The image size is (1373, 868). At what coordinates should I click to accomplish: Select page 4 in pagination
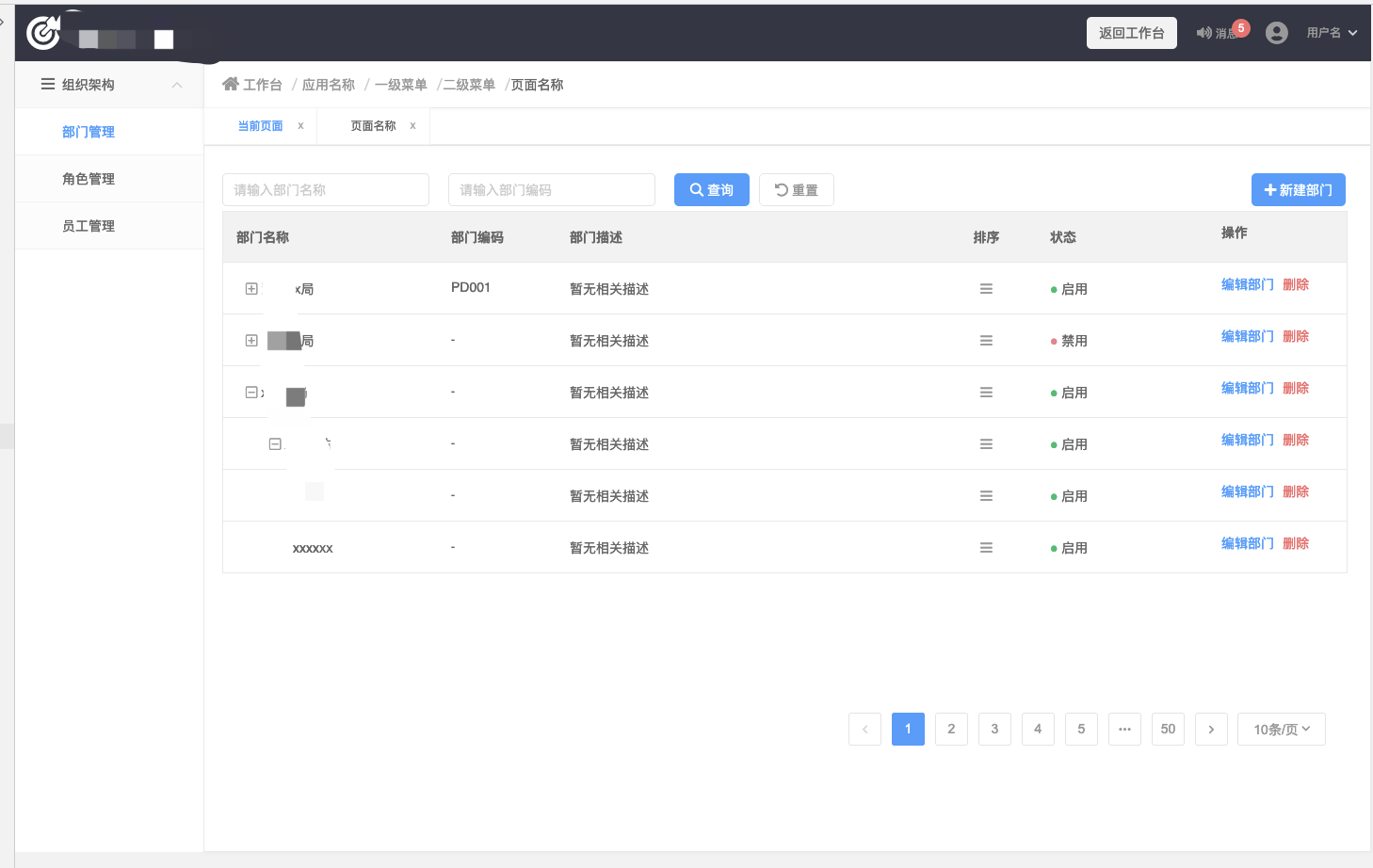pyautogui.click(x=1038, y=729)
